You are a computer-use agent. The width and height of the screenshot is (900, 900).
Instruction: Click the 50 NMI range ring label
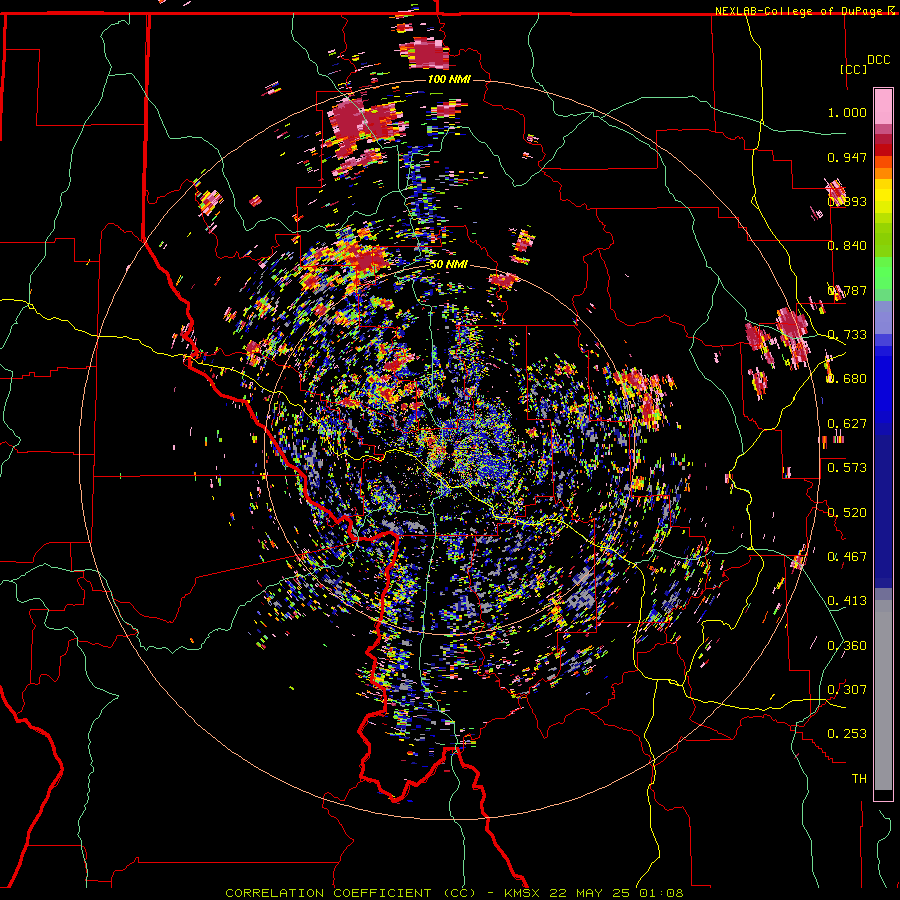449,265
